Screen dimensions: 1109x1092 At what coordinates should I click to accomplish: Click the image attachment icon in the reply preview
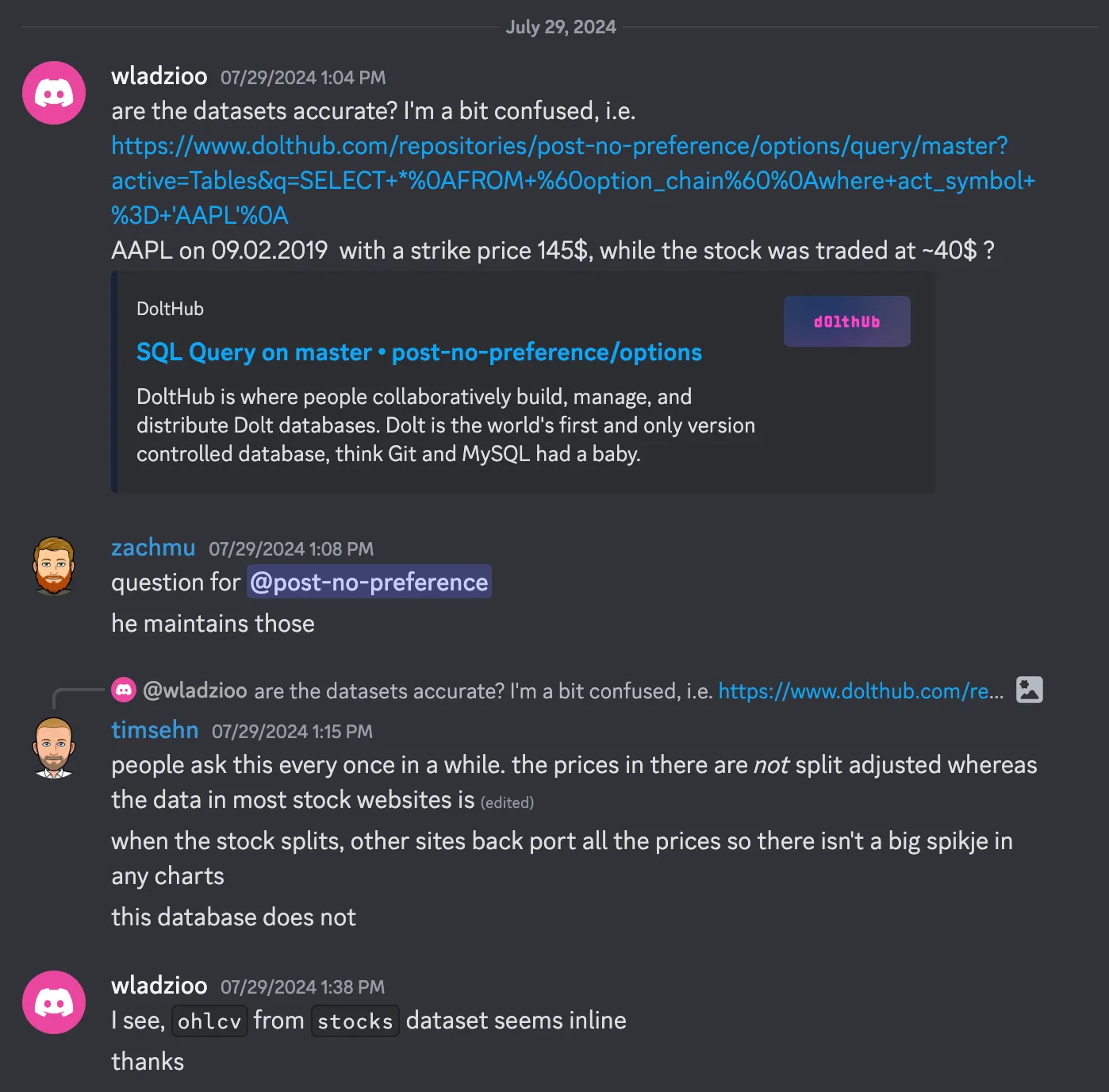[1029, 690]
